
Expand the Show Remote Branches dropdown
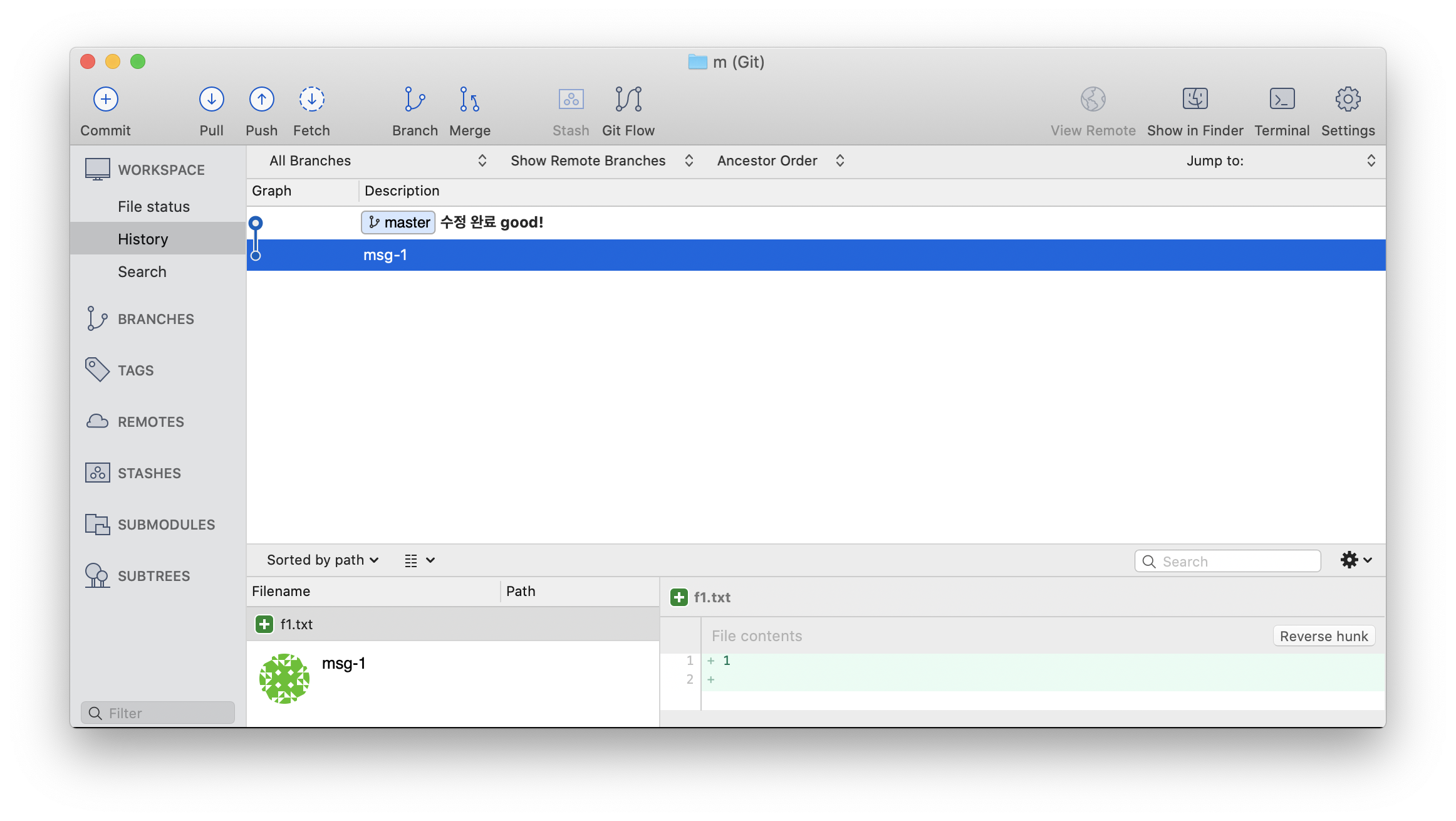click(x=601, y=160)
